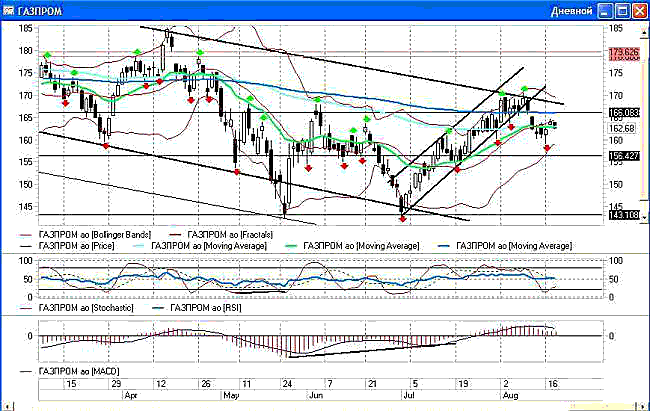Click the May month label on time axis
The image size is (650, 411).
pyautogui.click(x=231, y=396)
